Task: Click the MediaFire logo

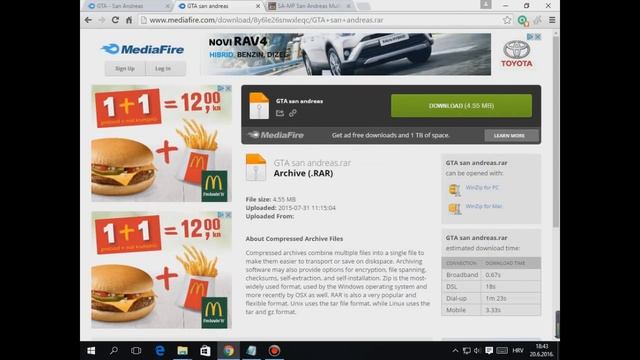Action: [142, 49]
